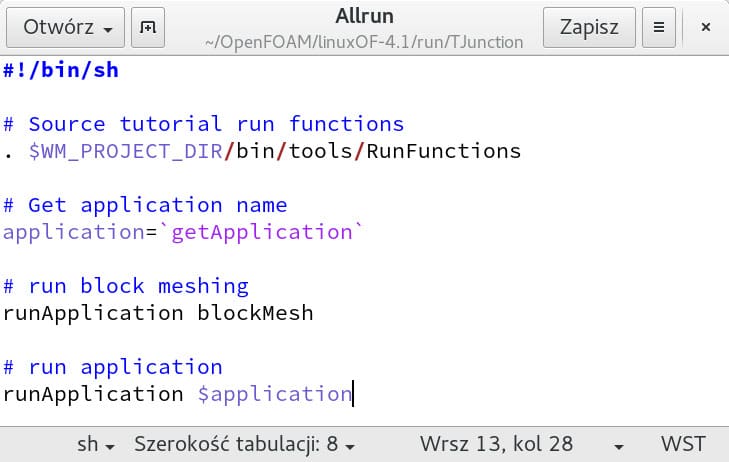Open the Szerokość tabulacji dropdown

[x=245, y=444]
